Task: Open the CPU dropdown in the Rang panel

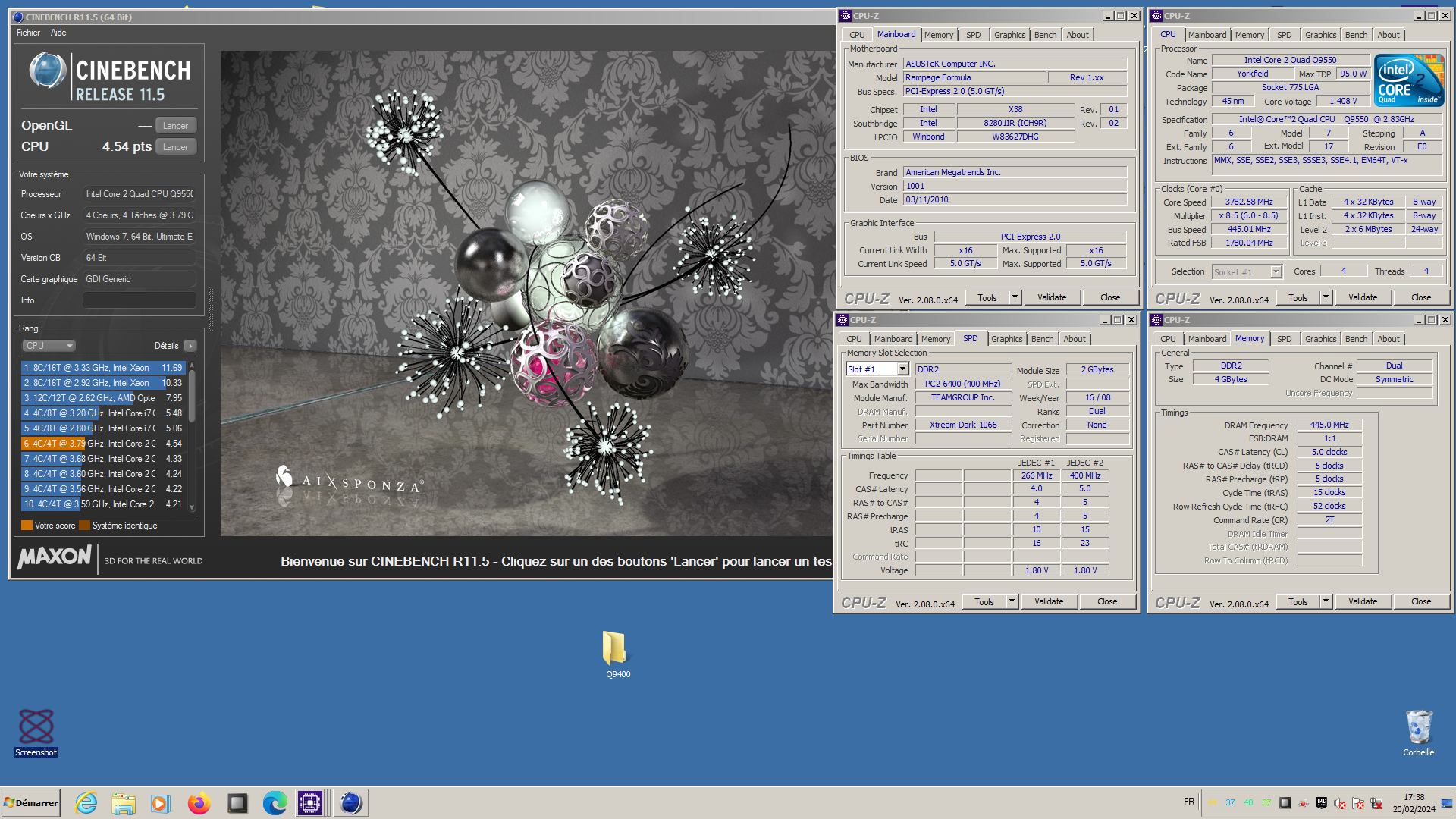Action: click(49, 346)
